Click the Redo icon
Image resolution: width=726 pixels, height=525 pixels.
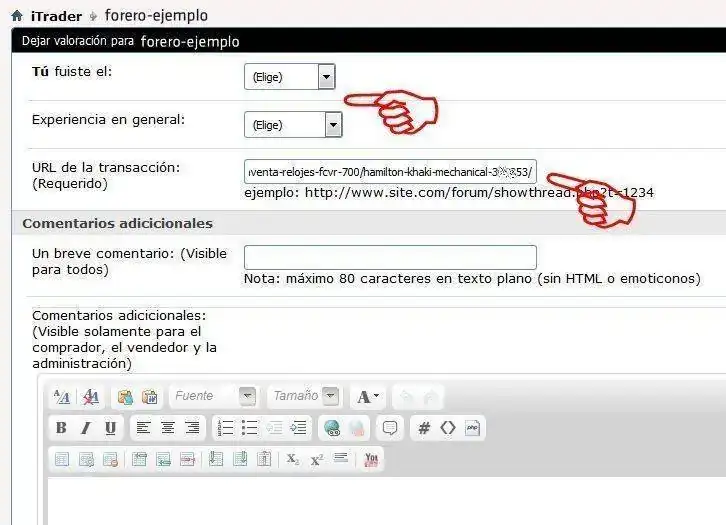(431, 397)
